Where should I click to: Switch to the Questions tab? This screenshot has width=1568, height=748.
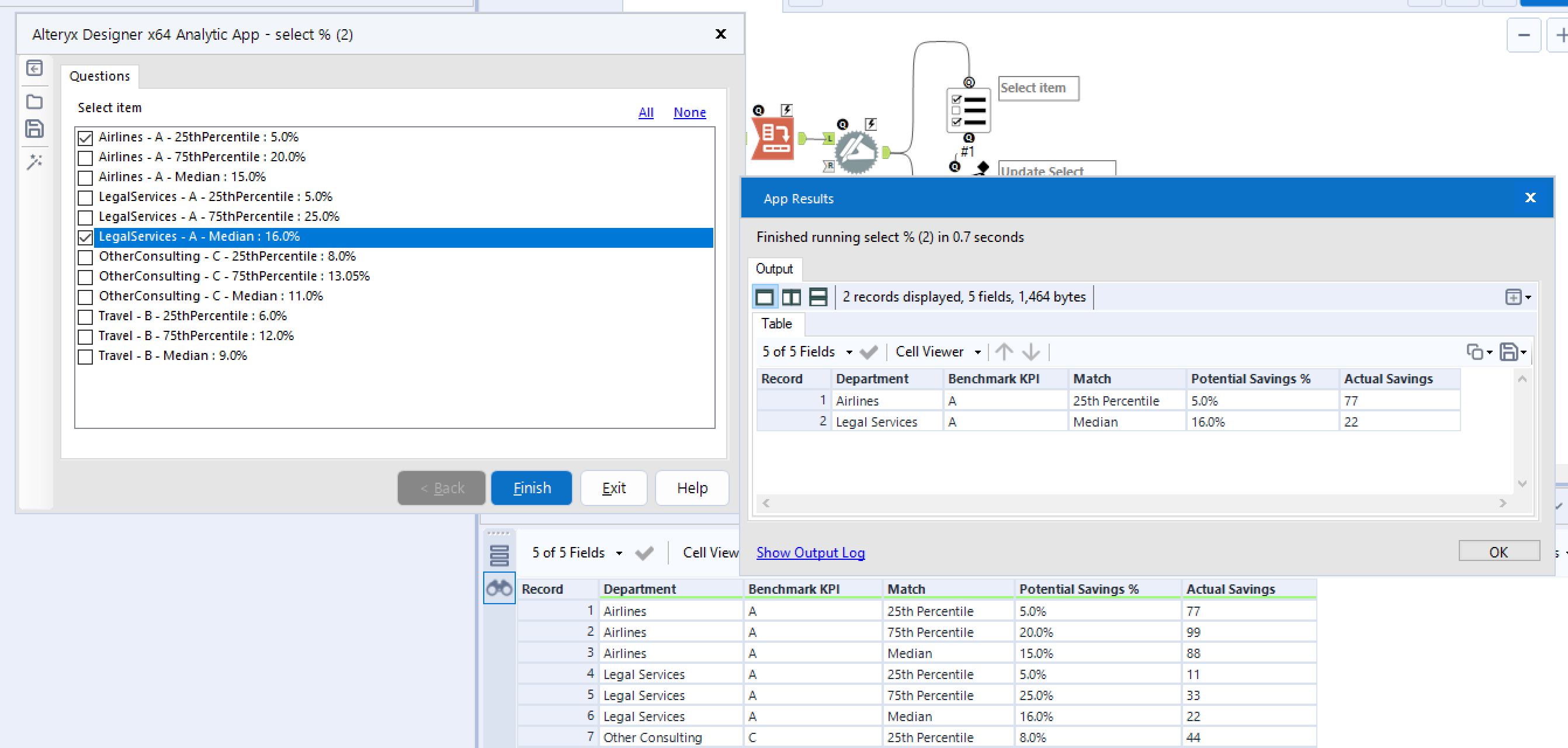(99, 76)
